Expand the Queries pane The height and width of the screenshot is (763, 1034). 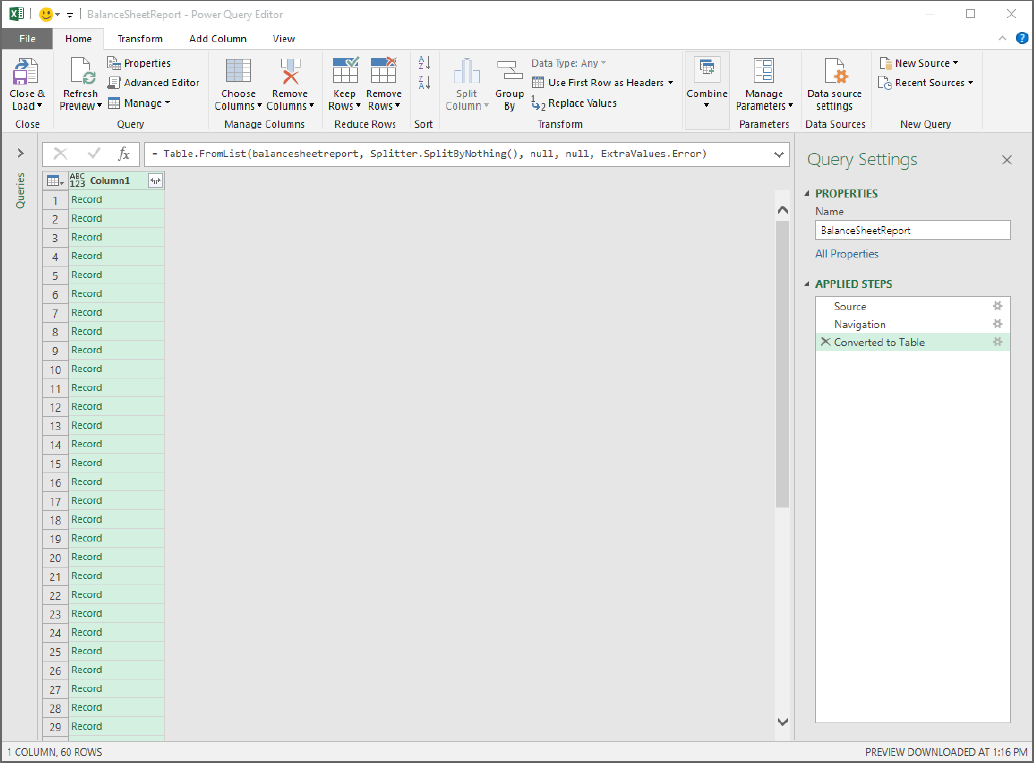20,153
